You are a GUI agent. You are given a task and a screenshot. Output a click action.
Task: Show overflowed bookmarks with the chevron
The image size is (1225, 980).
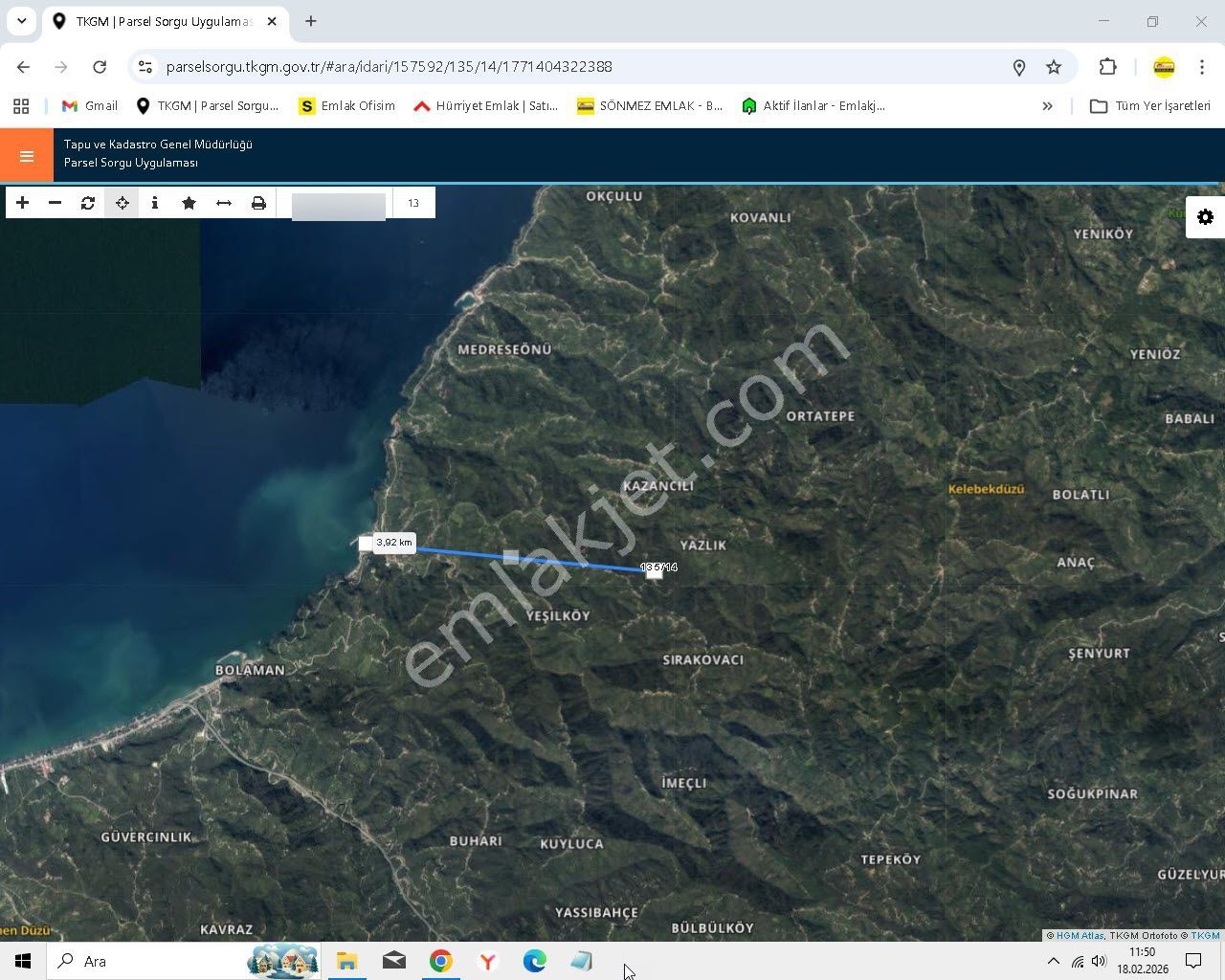[x=1048, y=105]
